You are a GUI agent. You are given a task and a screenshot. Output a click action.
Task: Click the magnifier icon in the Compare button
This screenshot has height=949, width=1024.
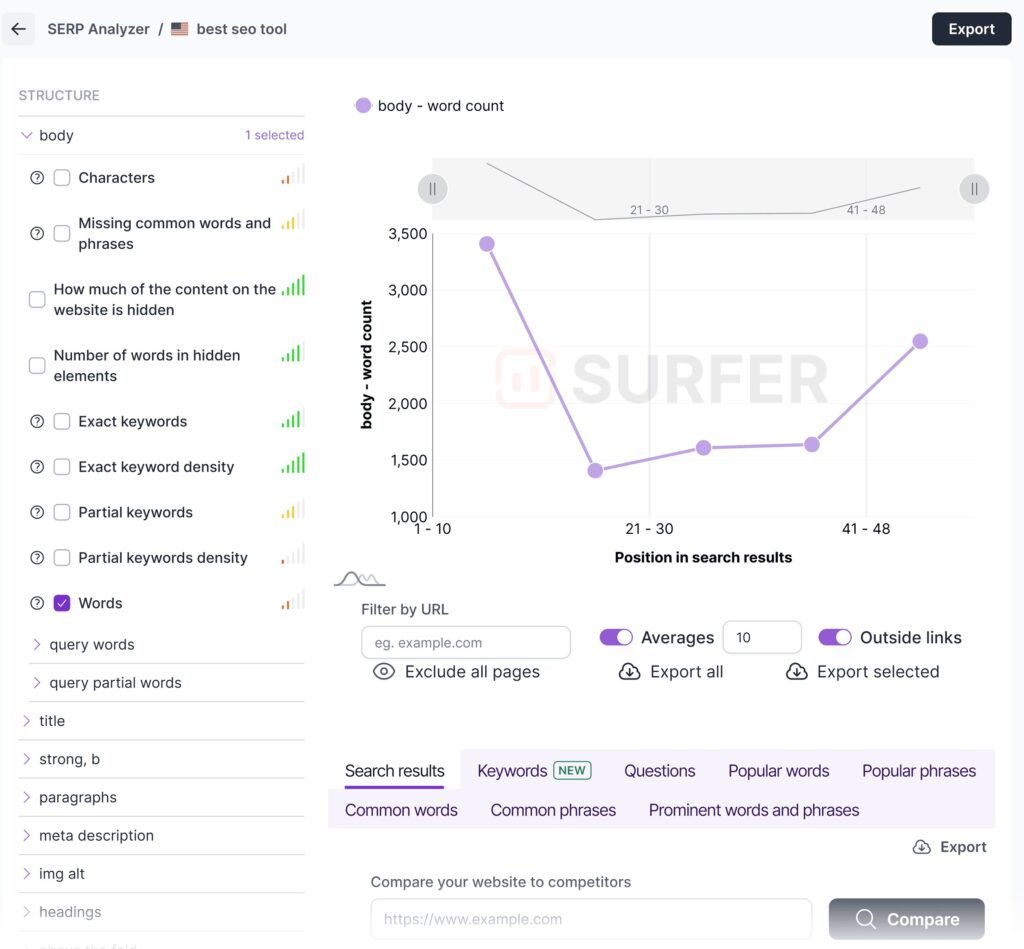pos(865,919)
